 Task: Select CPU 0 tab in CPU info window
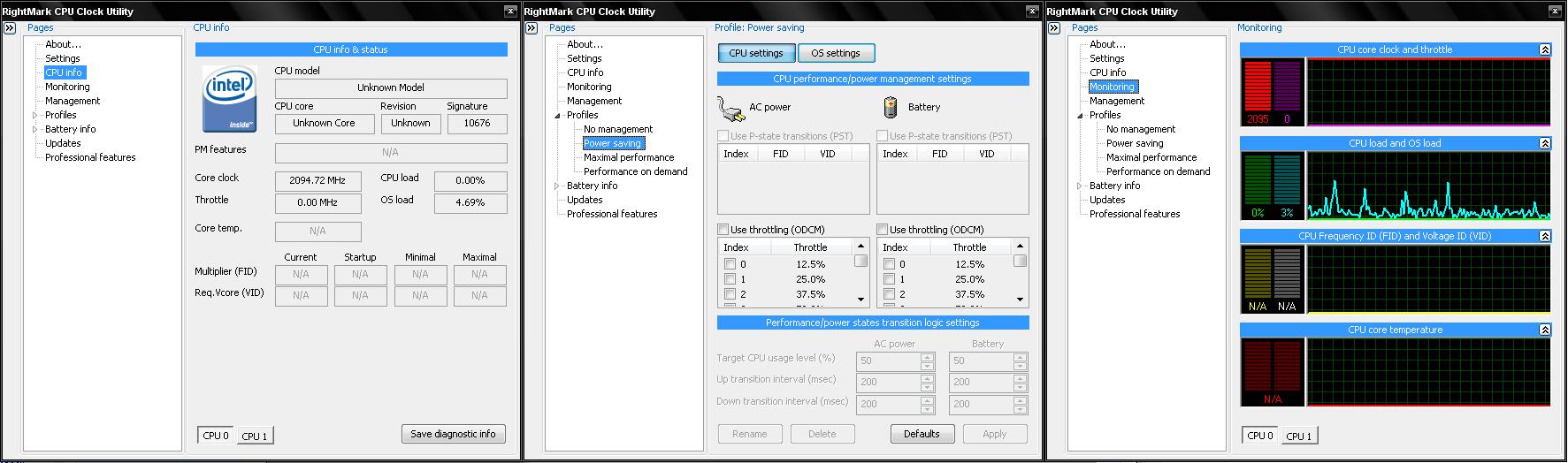[216, 436]
